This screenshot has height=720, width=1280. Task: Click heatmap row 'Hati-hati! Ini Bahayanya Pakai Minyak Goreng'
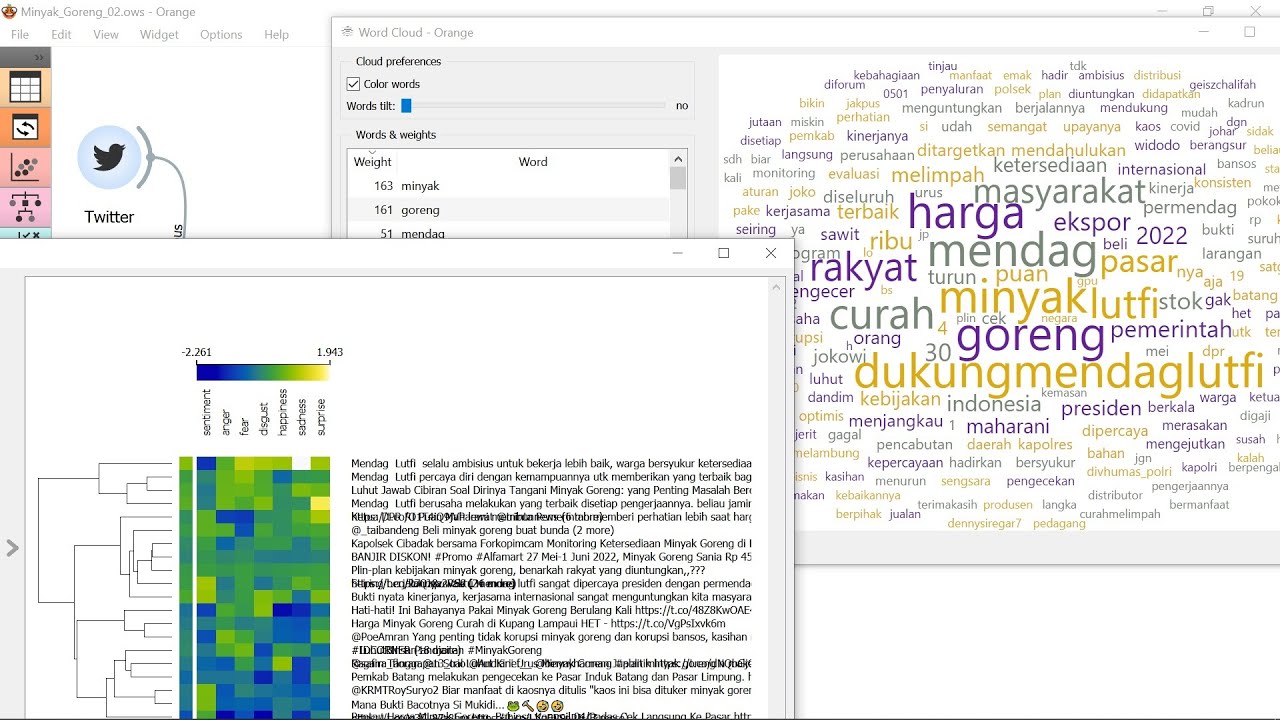coord(551,610)
